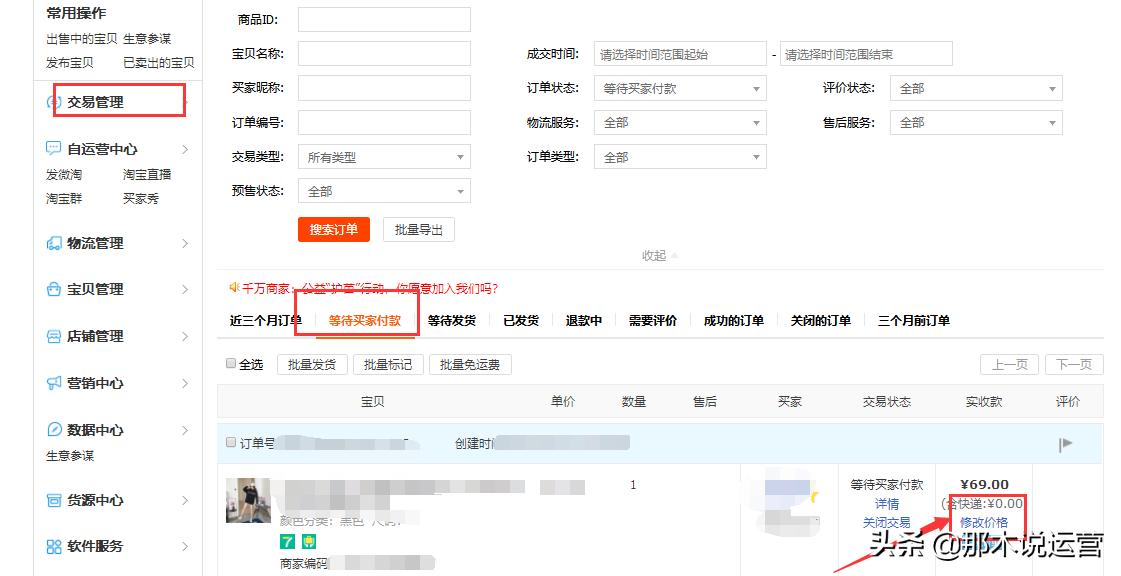This screenshot has width=1121, height=576.
Task: Click the 搜索订单 search button
Action: click(333, 229)
